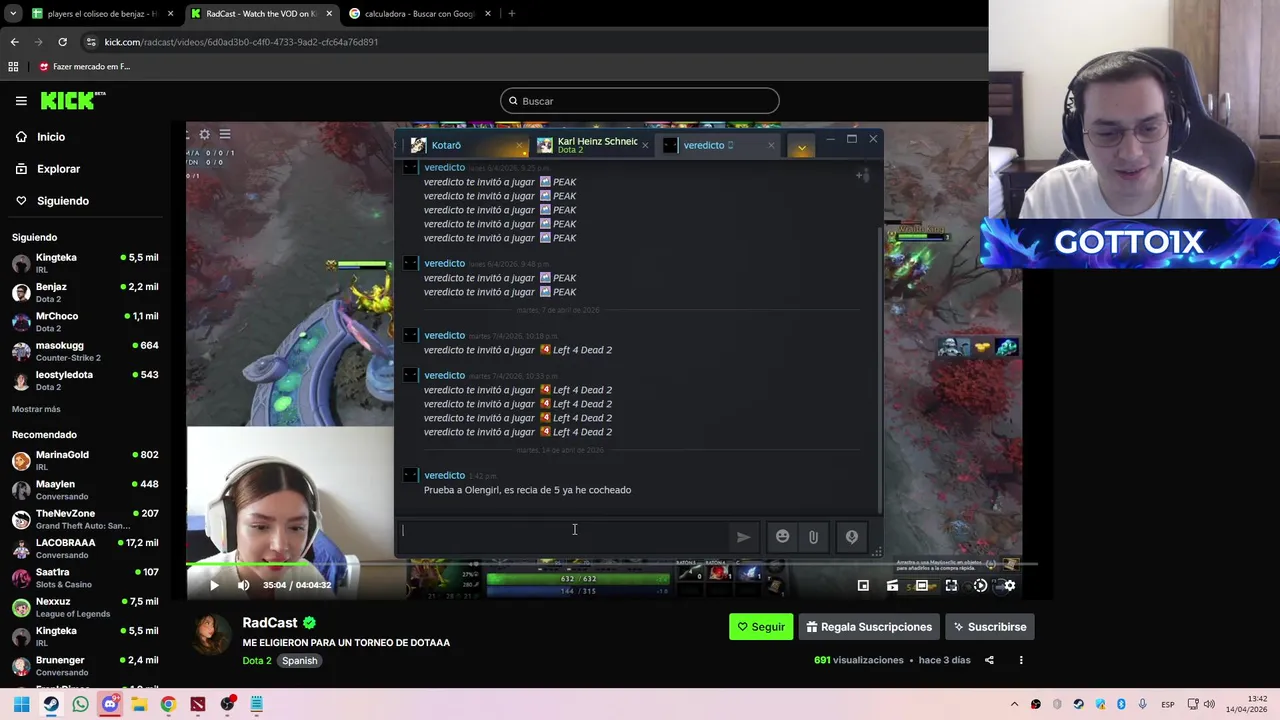This screenshot has width=1280, height=720.
Task: Close the Karl Heinz Schneider chat tab
Action: pyautogui.click(x=645, y=146)
